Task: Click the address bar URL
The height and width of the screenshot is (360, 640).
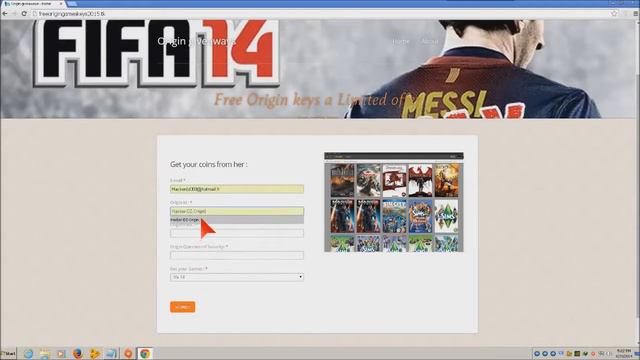Action: pyautogui.click(x=72, y=13)
